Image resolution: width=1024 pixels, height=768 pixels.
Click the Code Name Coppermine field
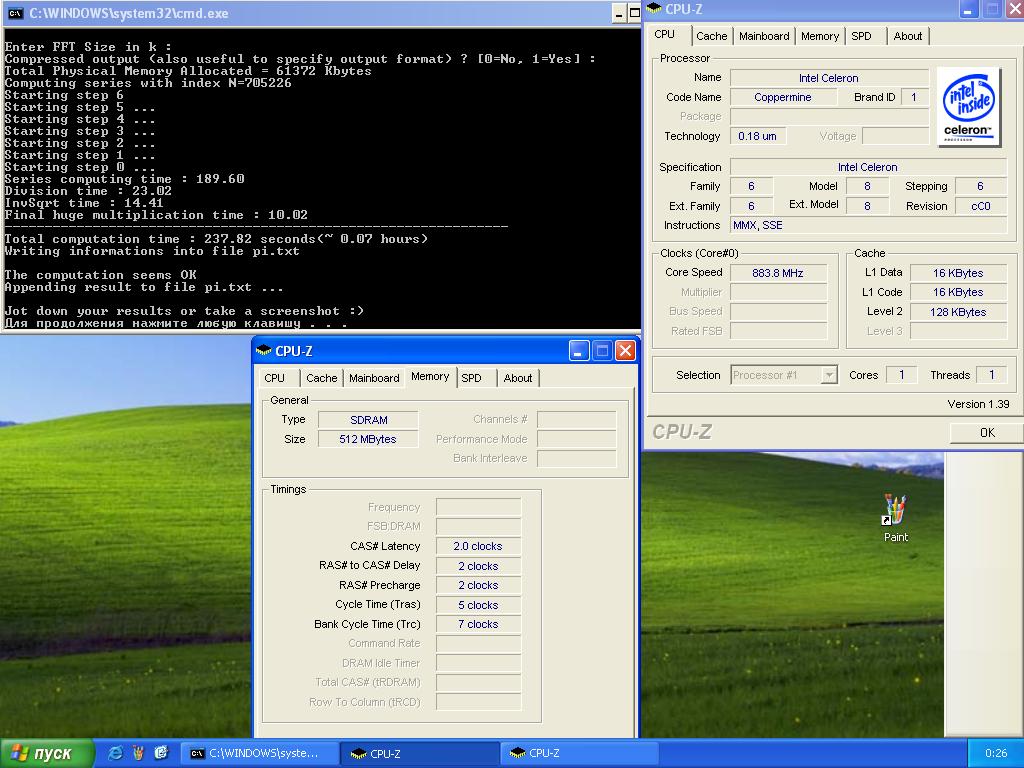coord(783,97)
